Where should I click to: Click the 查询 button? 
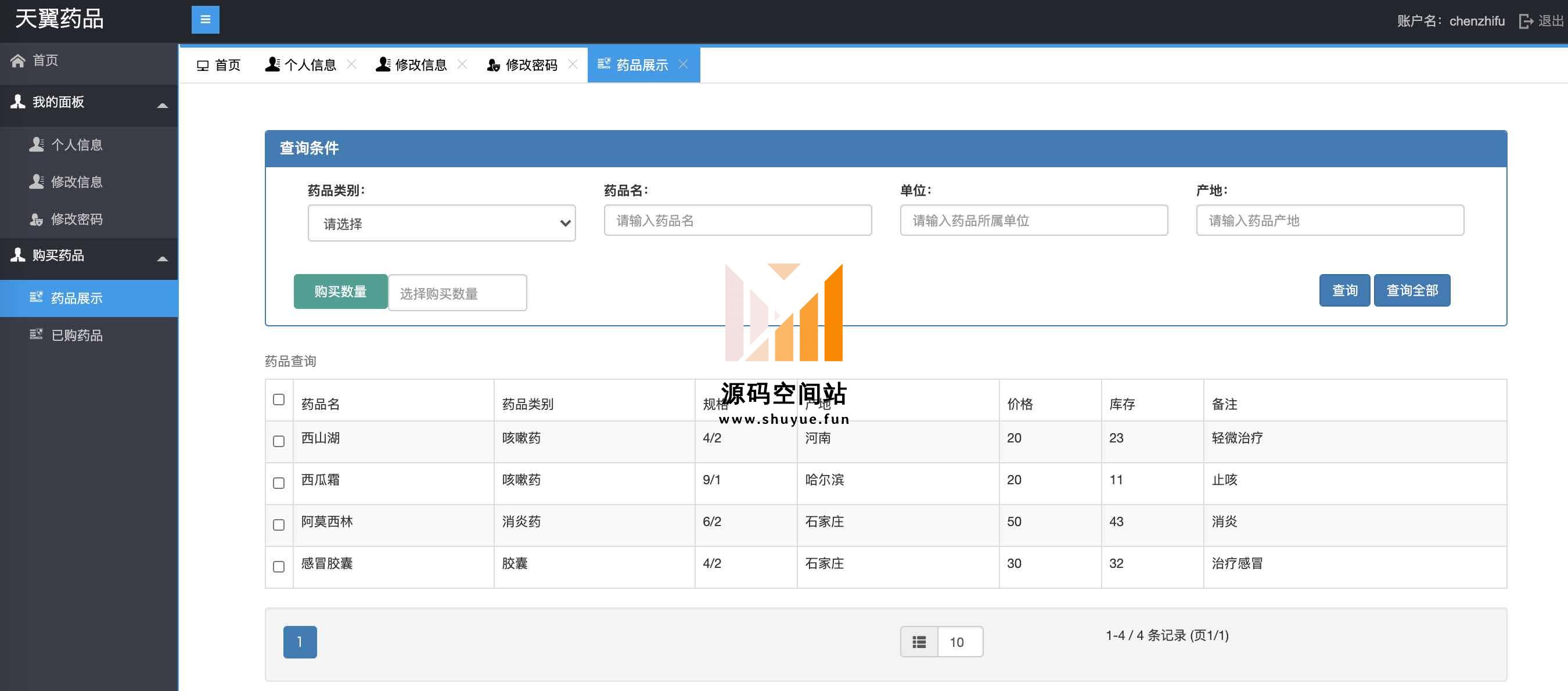[1344, 290]
